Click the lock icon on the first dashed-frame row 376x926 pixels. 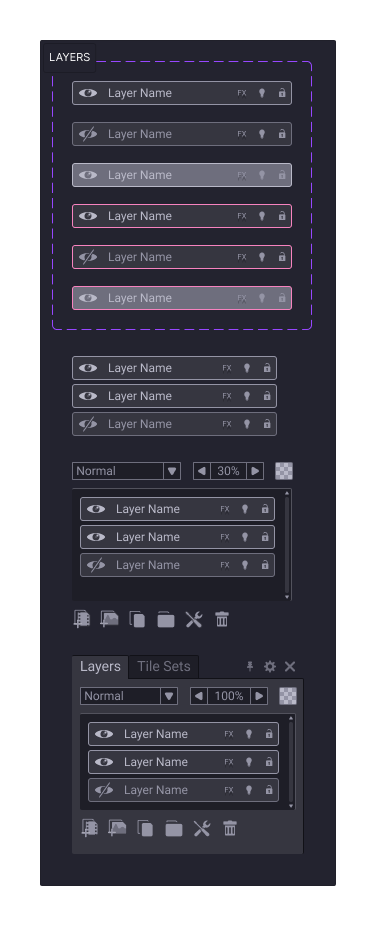282,93
